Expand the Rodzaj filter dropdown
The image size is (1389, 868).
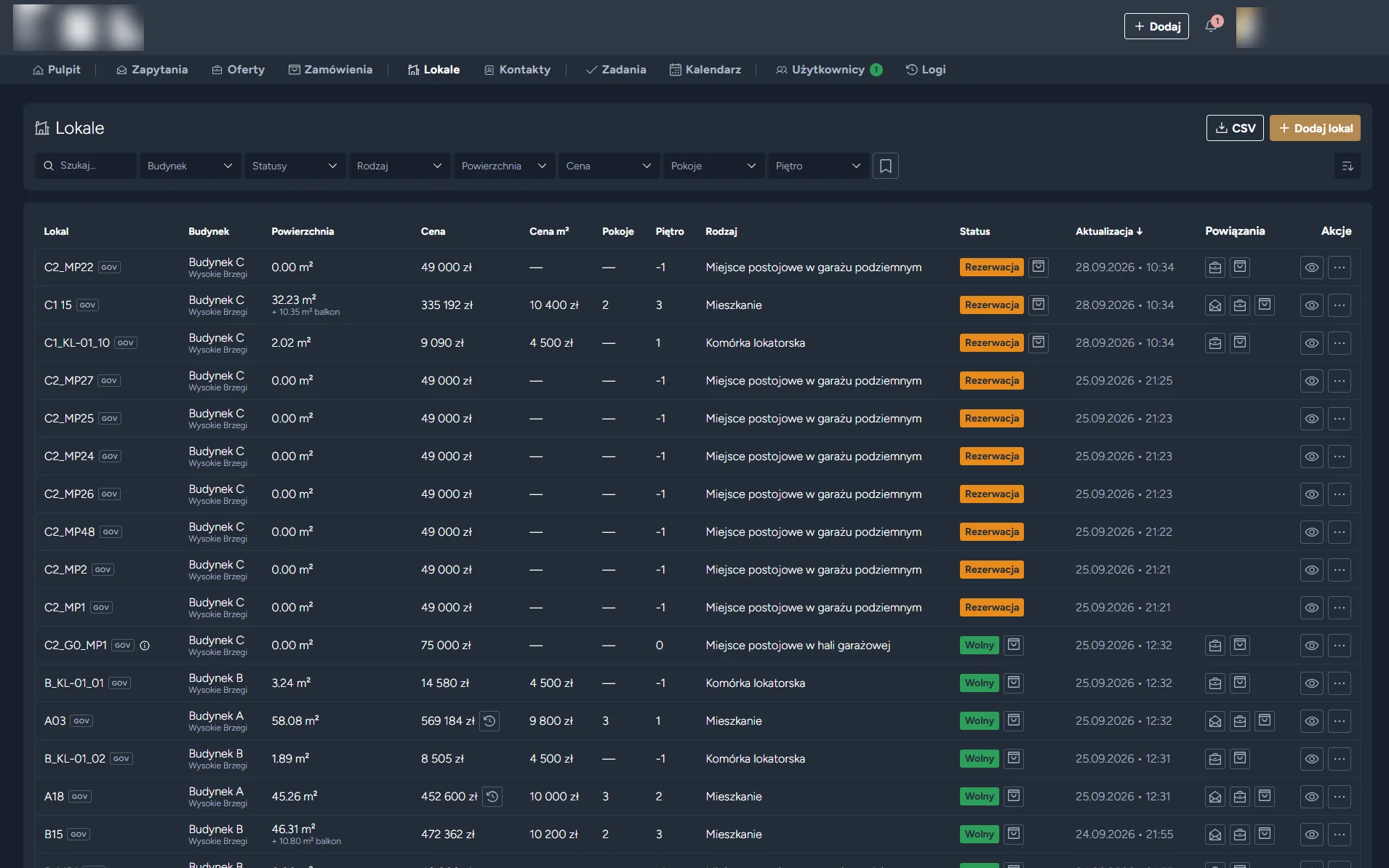point(399,166)
